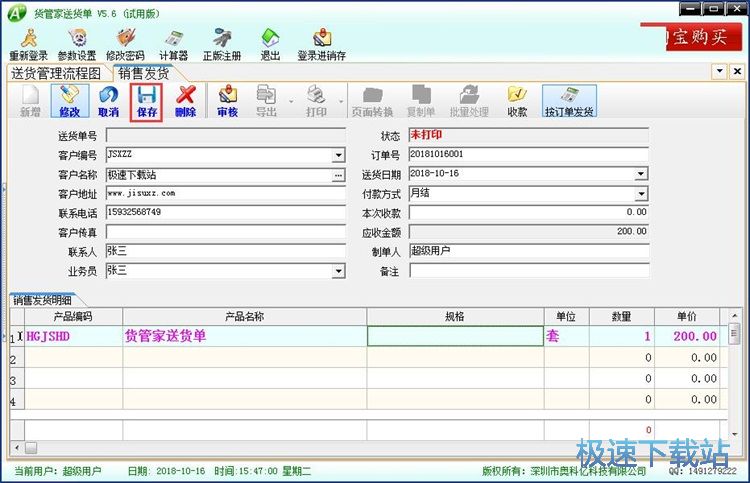Switch to 送货管理流程图 tab
The image size is (750, 483).
tap(56, 73)
